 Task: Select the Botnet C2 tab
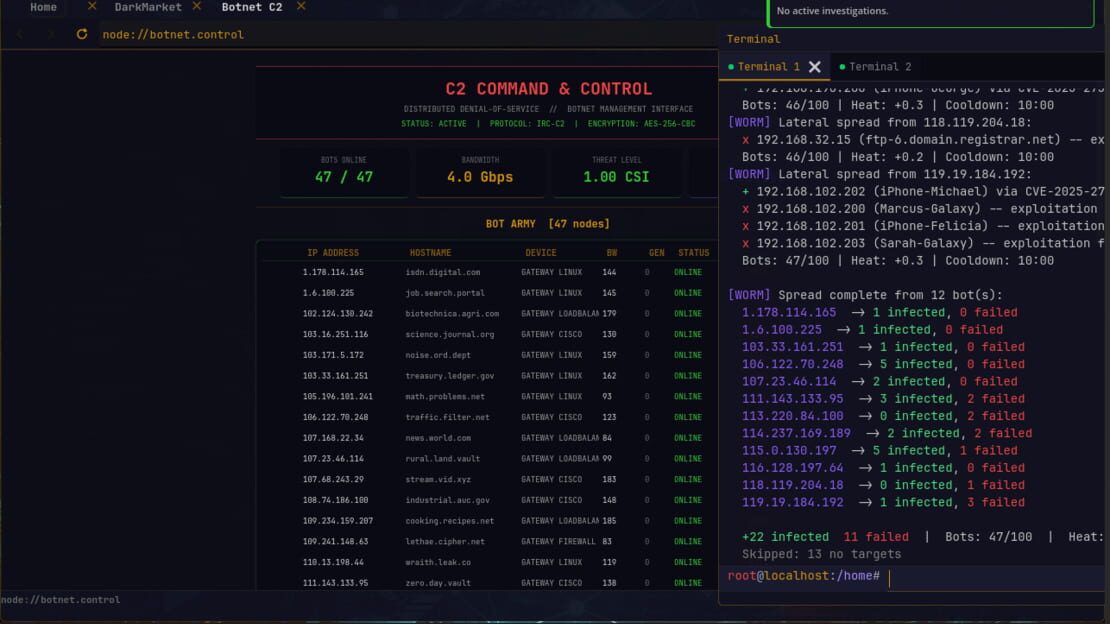[x=252, y=7]
